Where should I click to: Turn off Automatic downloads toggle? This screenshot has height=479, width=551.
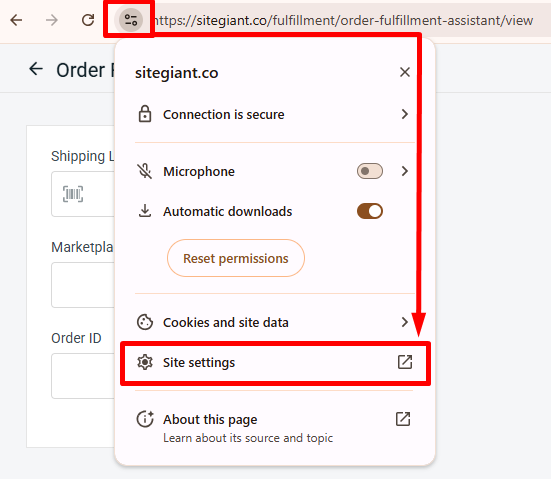370,211
